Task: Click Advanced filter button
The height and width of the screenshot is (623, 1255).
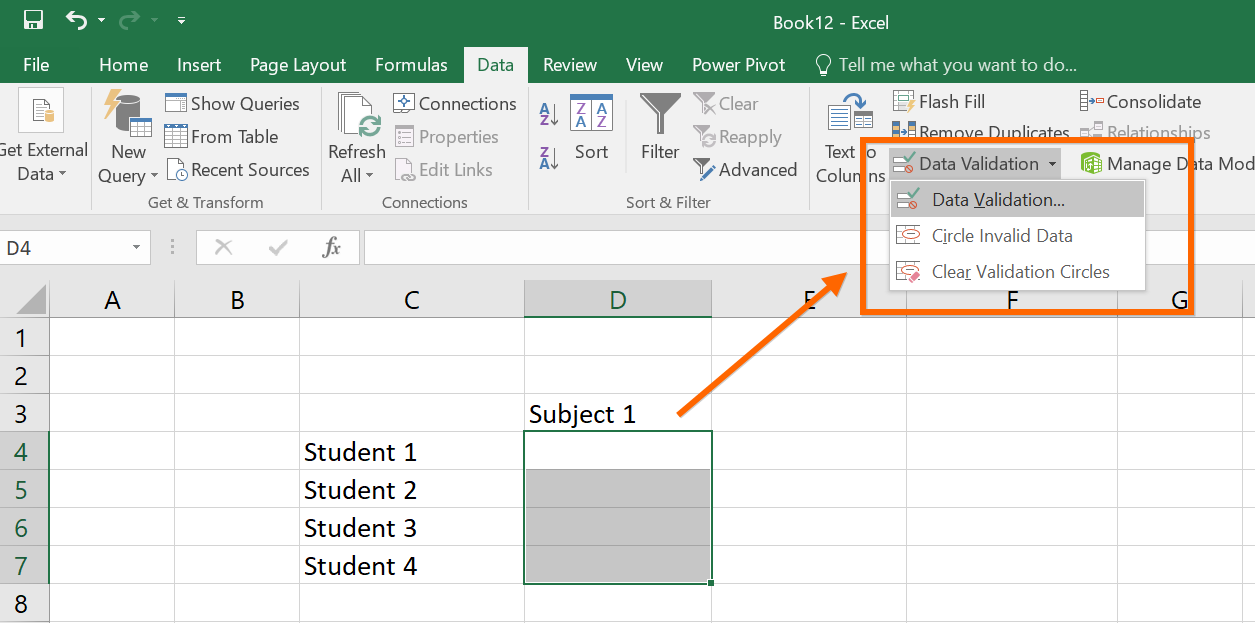Action: [746, 170]
